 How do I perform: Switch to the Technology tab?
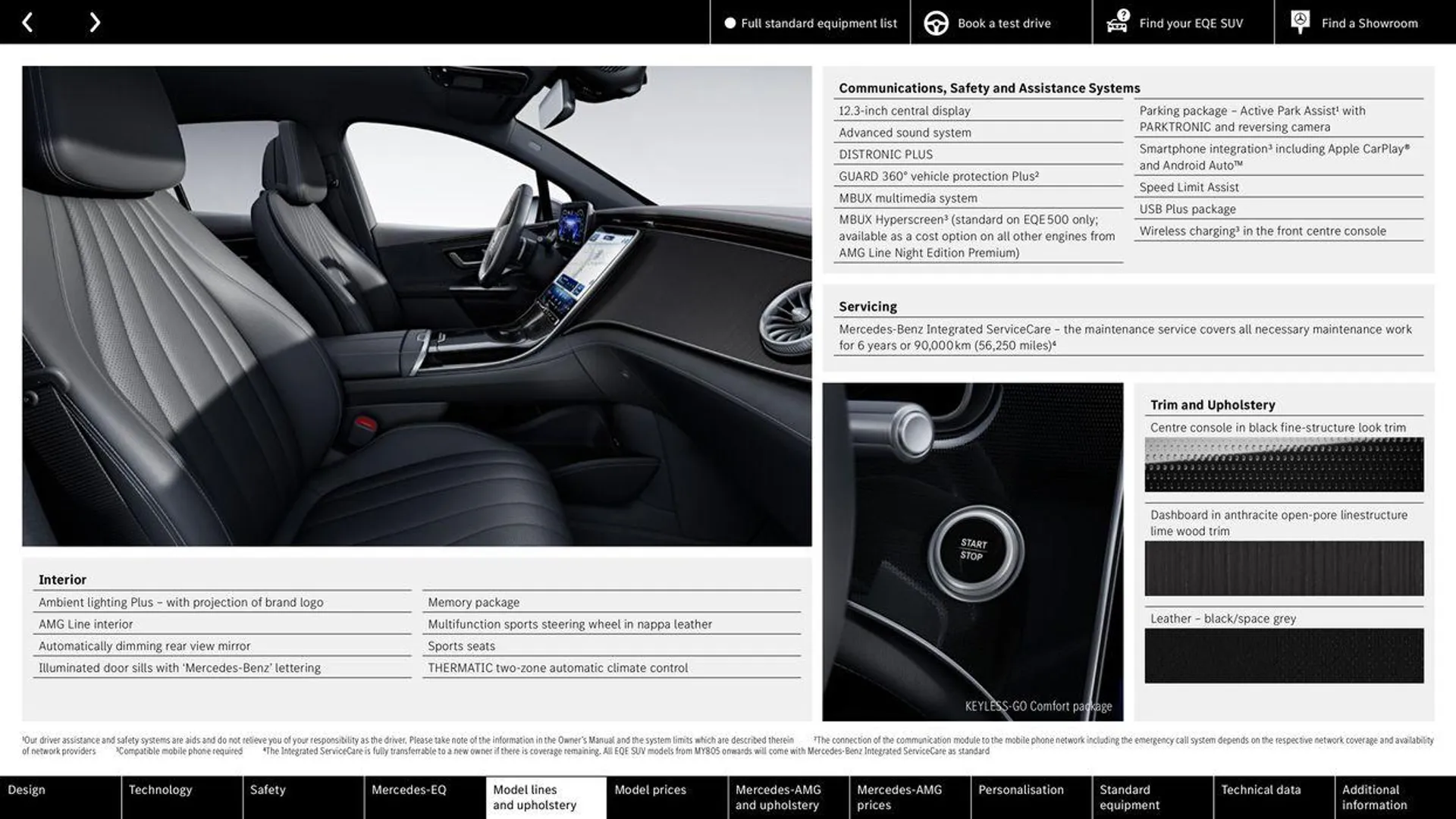(182, 797)
